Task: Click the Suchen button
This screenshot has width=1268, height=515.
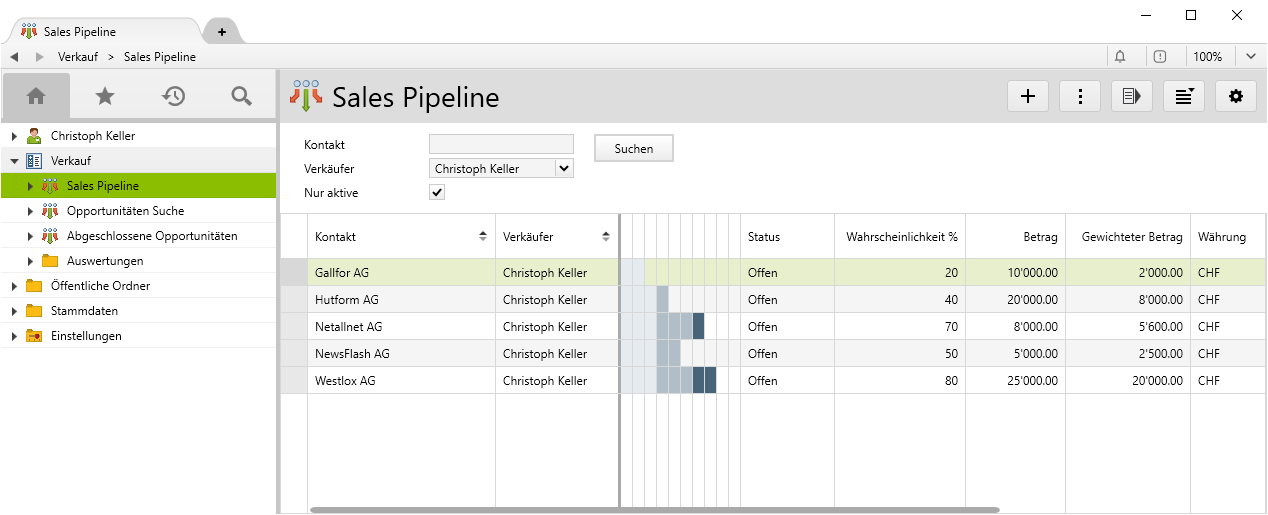Action: (634, 148)
